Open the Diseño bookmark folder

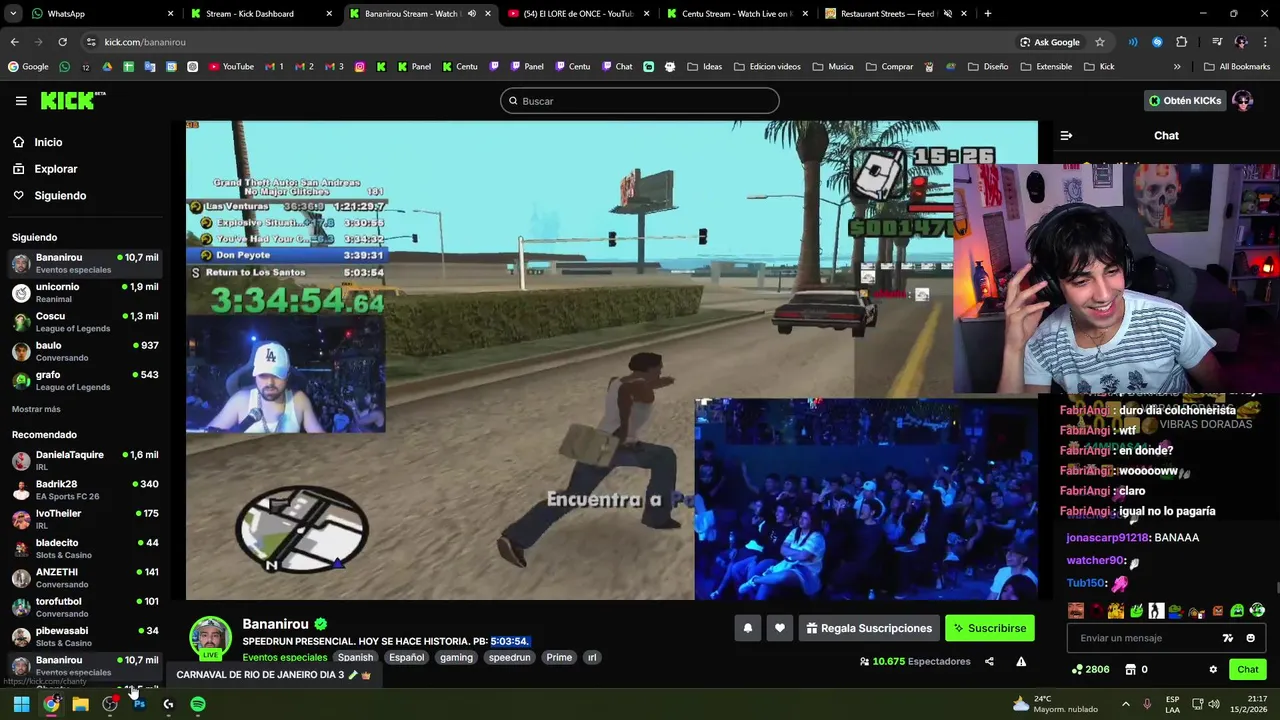[x=988, y=67]
